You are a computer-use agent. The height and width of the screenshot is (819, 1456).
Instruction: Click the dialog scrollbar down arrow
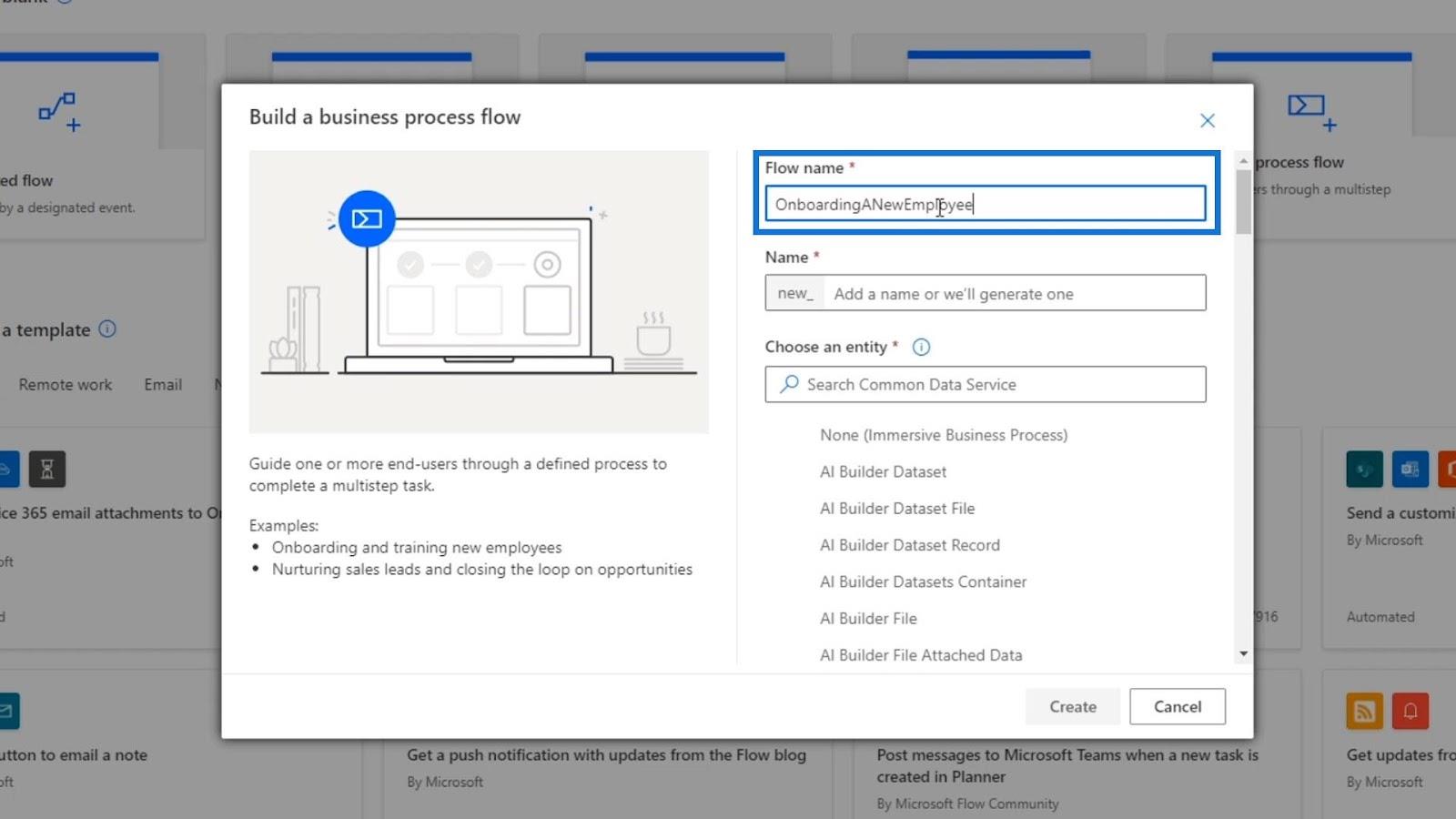[x=1243, y=654]
